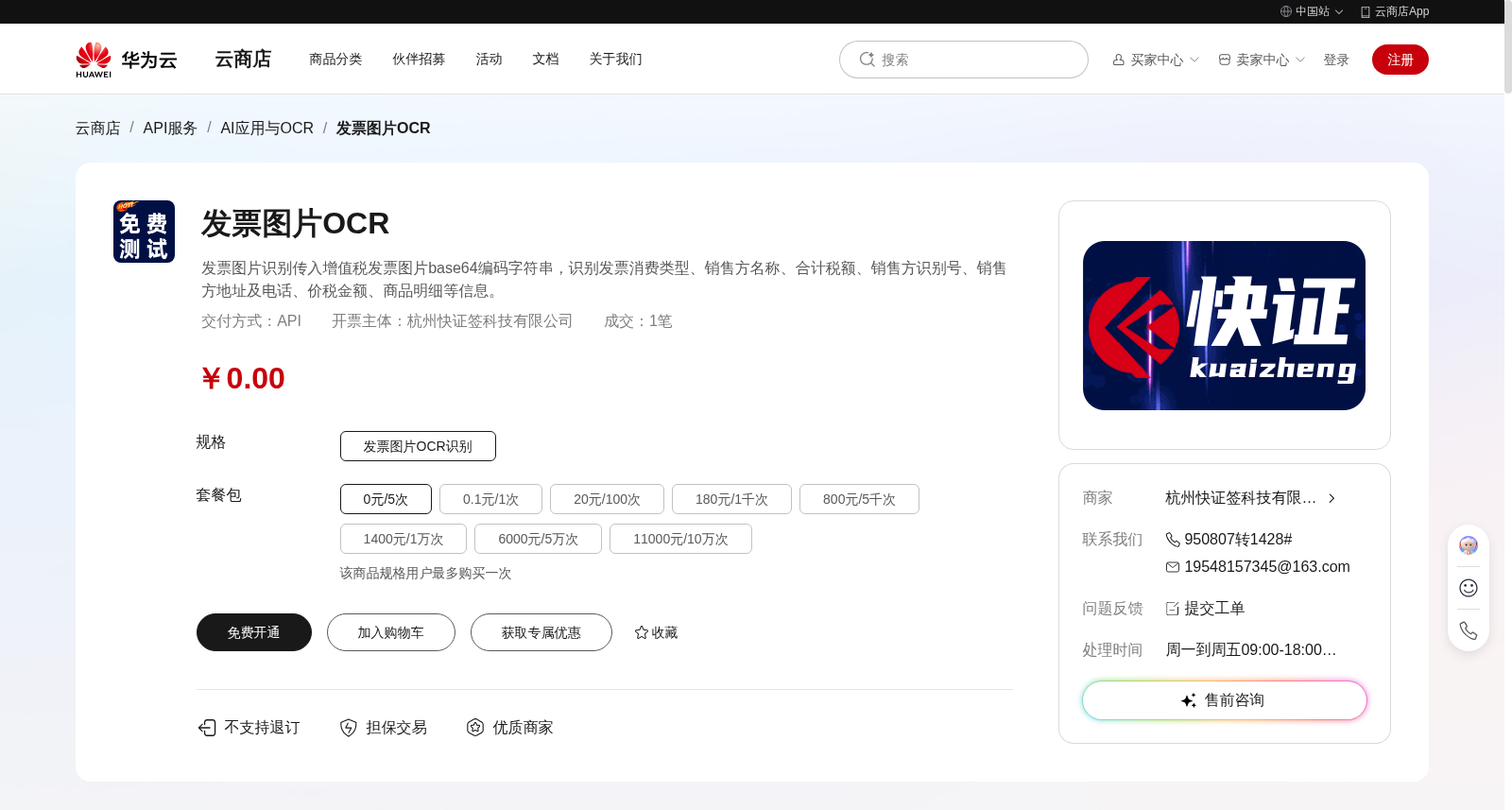The height and width of the screenshot is (810, 1512).
Task: Click the 登录 link
Action: point(1336,60)
